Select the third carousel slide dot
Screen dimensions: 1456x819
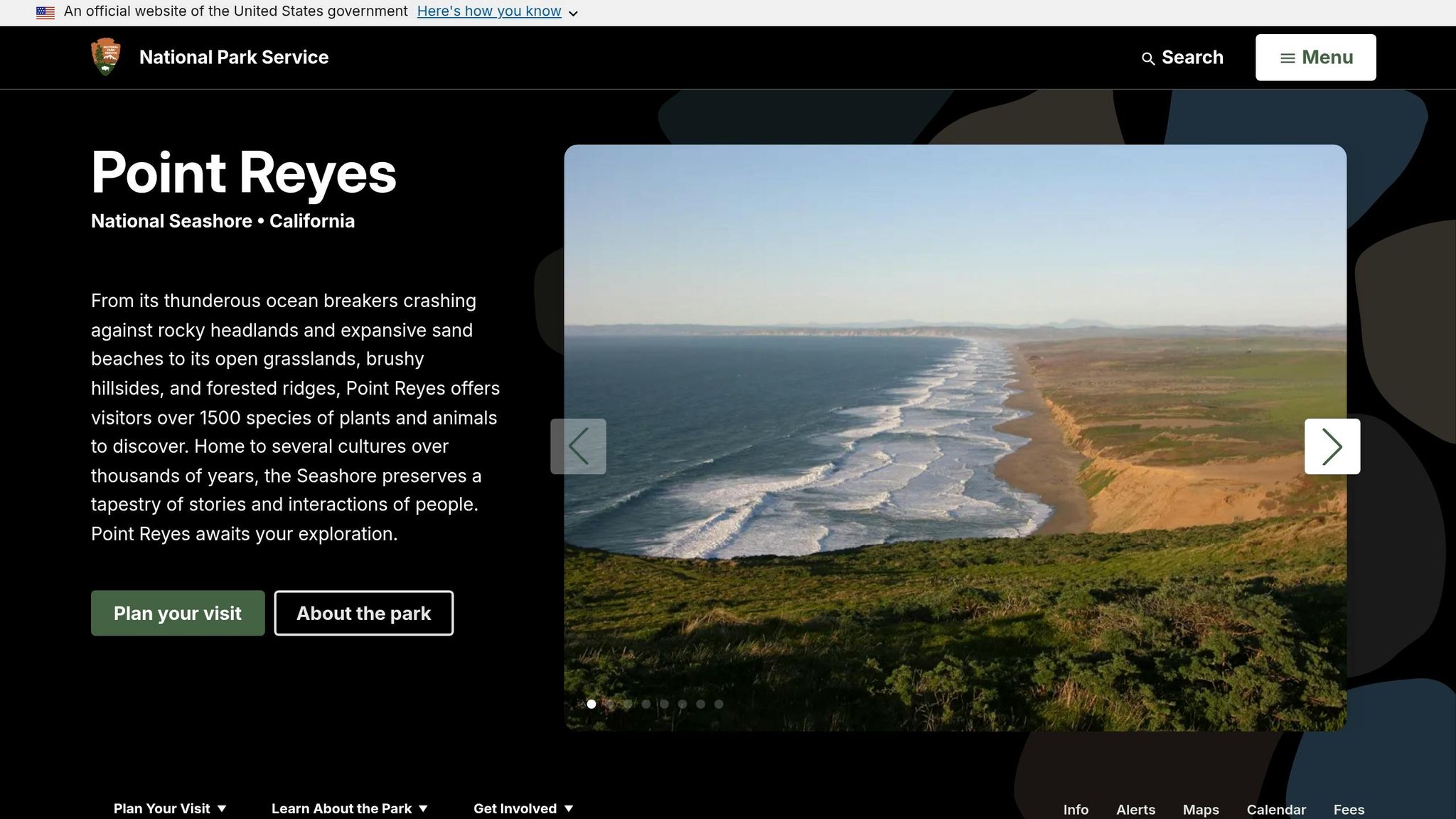click(628, 704)
